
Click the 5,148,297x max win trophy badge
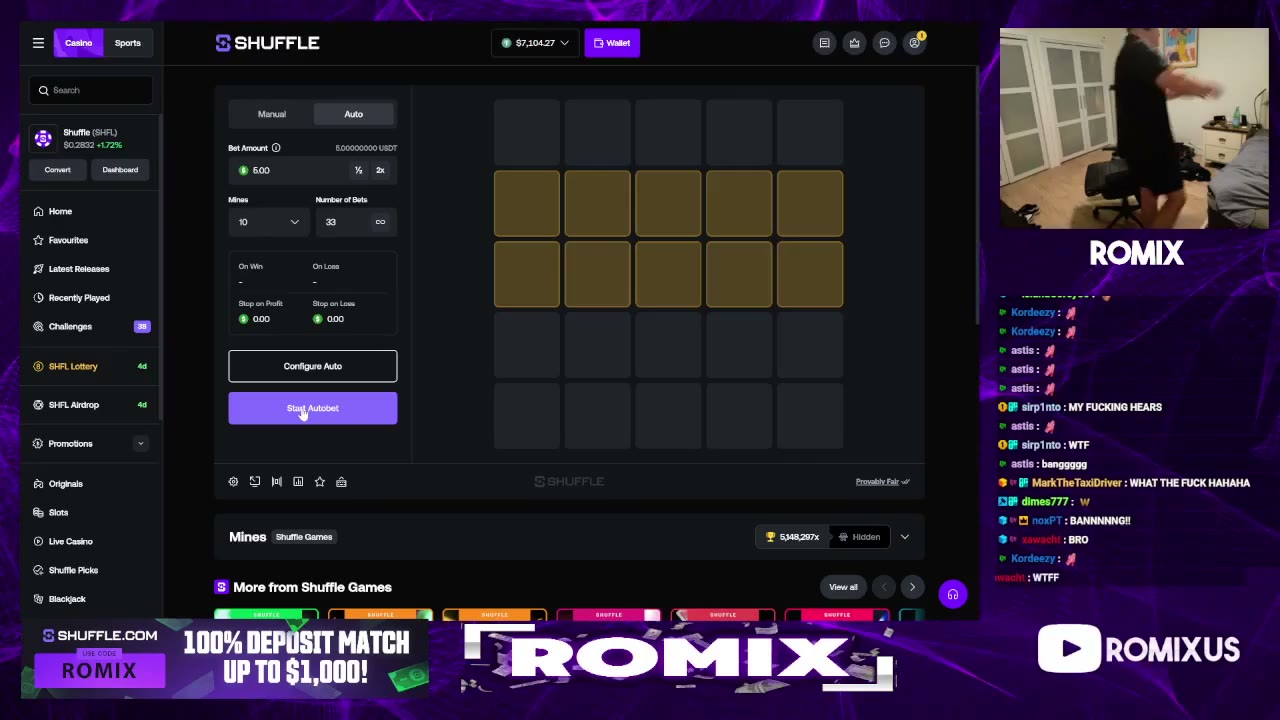(792, 537)
